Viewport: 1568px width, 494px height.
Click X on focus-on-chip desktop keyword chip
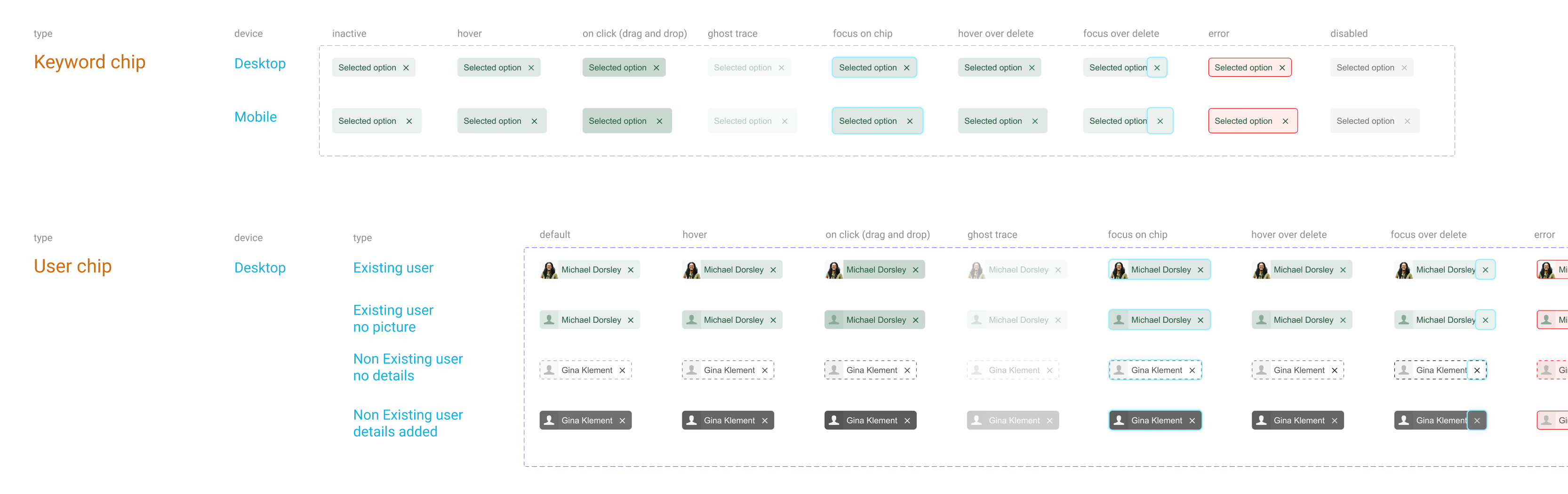point(906,68)
